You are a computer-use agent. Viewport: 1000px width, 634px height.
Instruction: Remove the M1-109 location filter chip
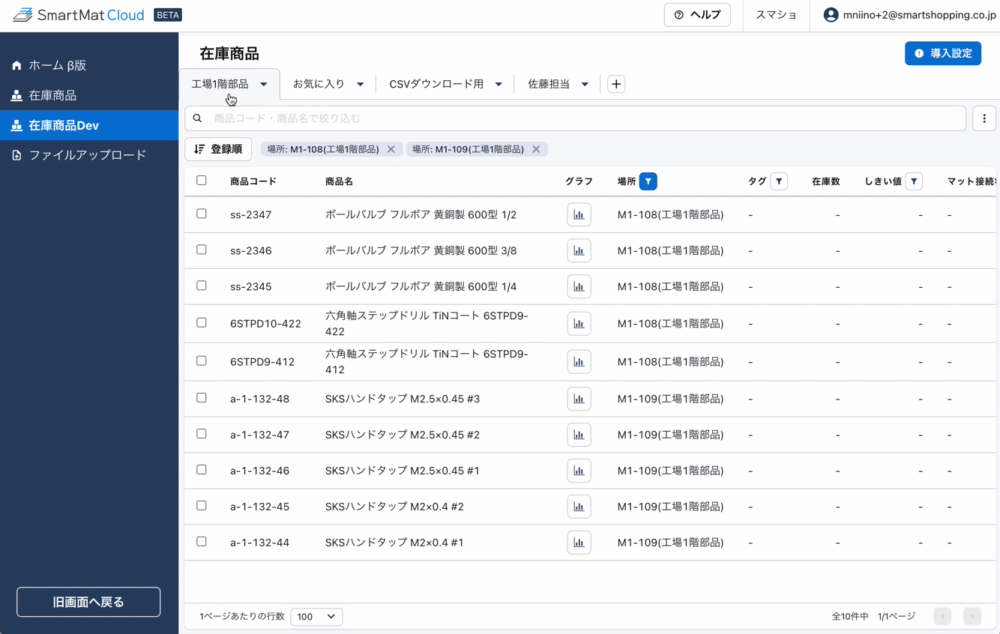(536, 149)
